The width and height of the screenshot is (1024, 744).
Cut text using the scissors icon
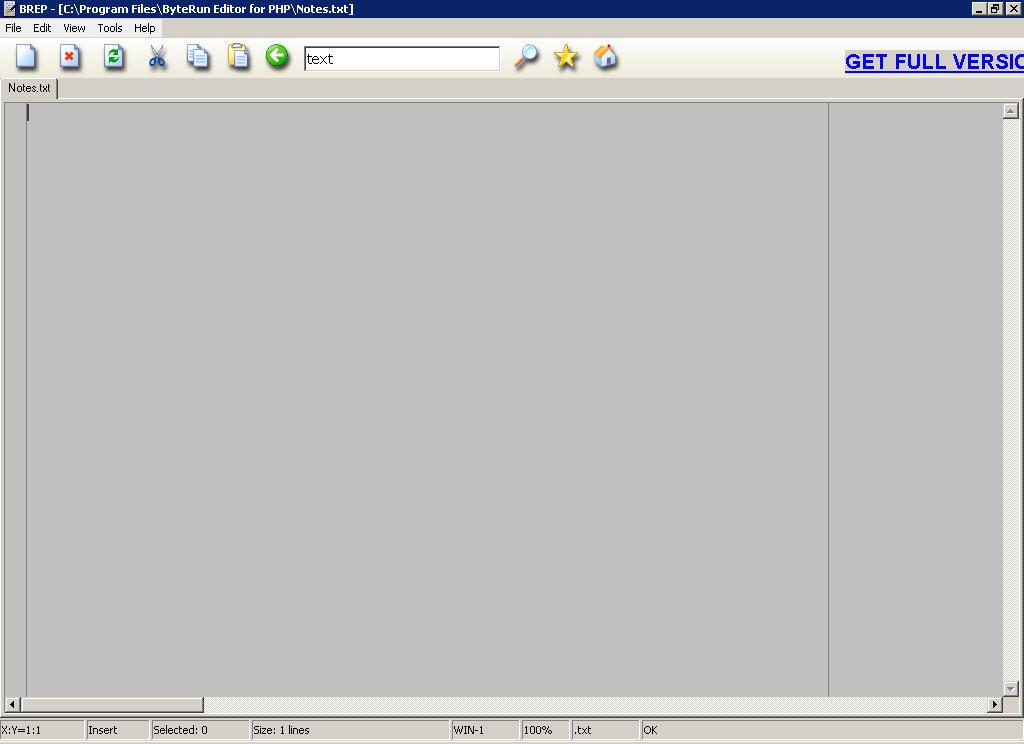[156, 57]
